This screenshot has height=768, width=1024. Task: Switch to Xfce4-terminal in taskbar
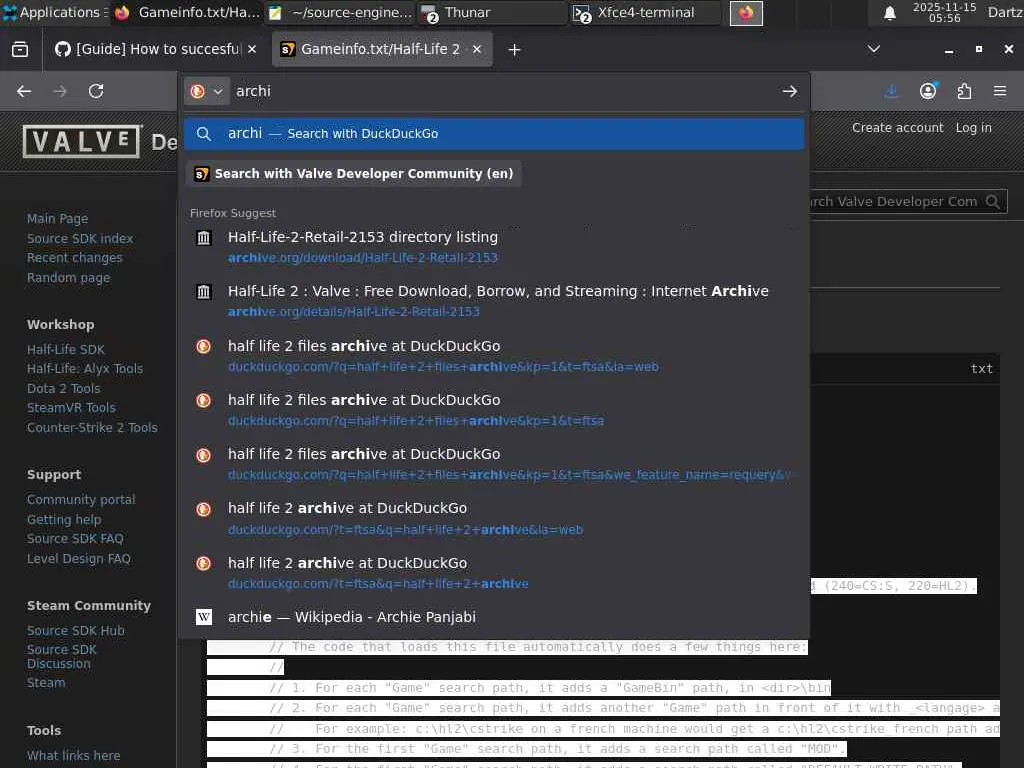[x=645, y=12]
